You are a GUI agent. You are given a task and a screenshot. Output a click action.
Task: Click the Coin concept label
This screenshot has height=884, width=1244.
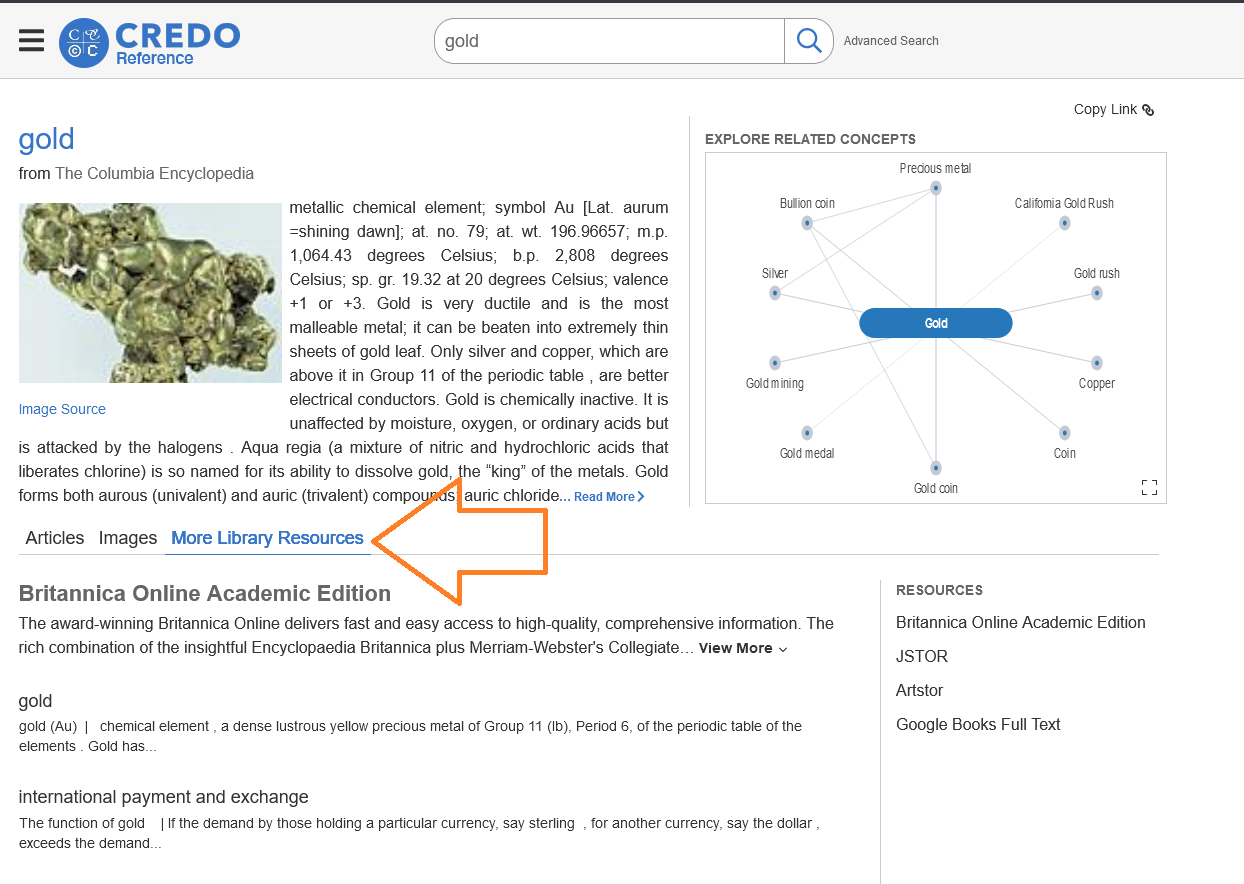pyautogui.click(x=1065, y=453)
